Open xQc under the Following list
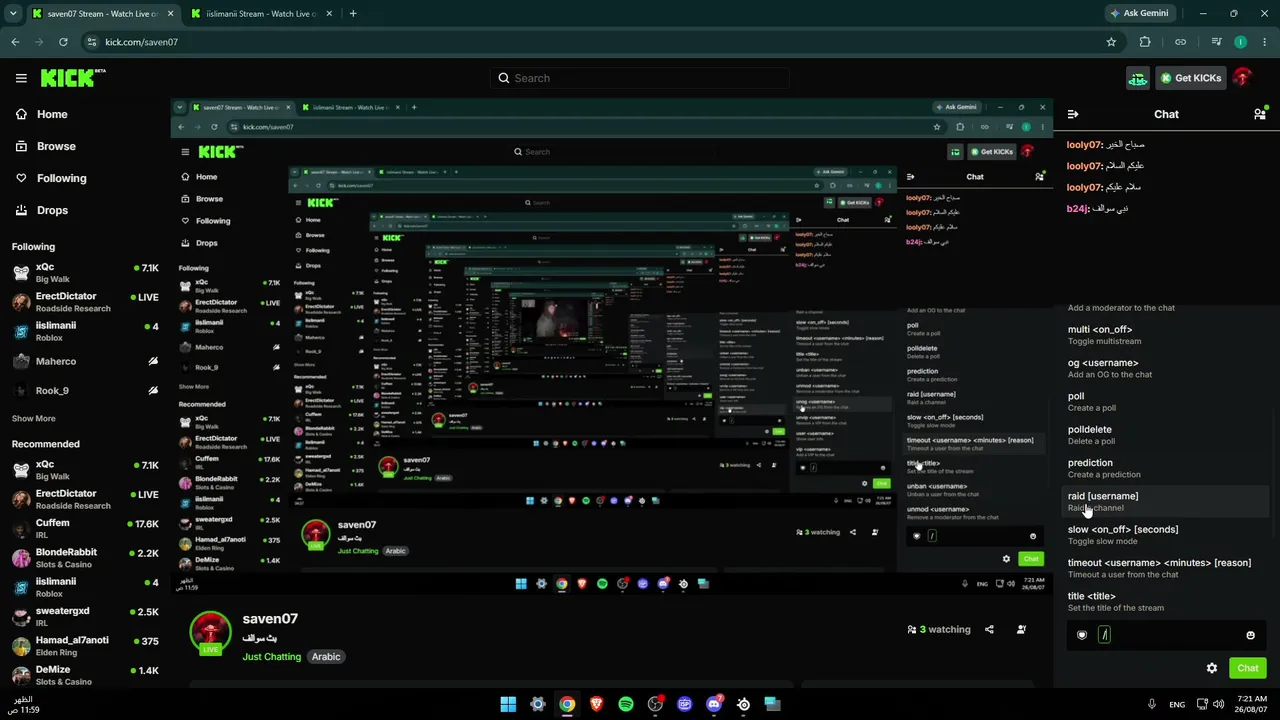1280x720 pixels. (85, 273)
